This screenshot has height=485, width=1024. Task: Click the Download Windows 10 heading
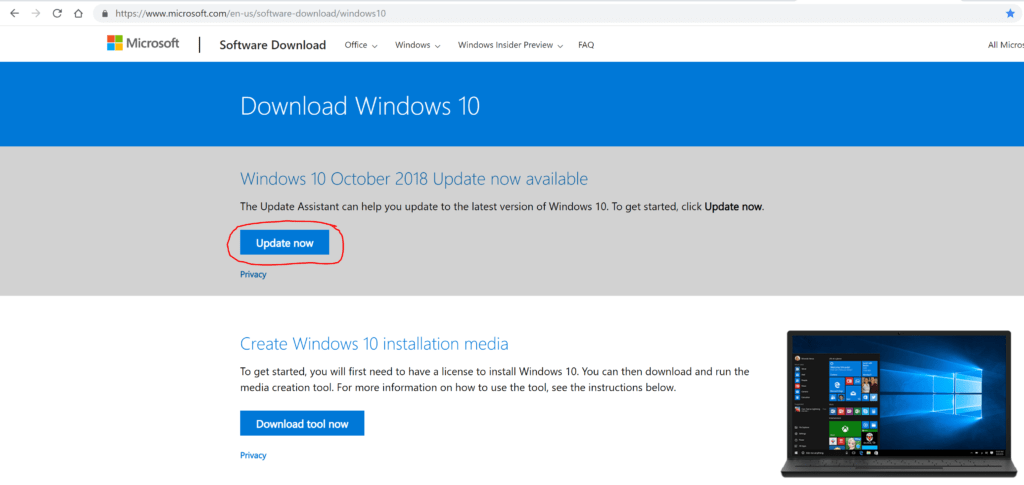click(360, 106)
